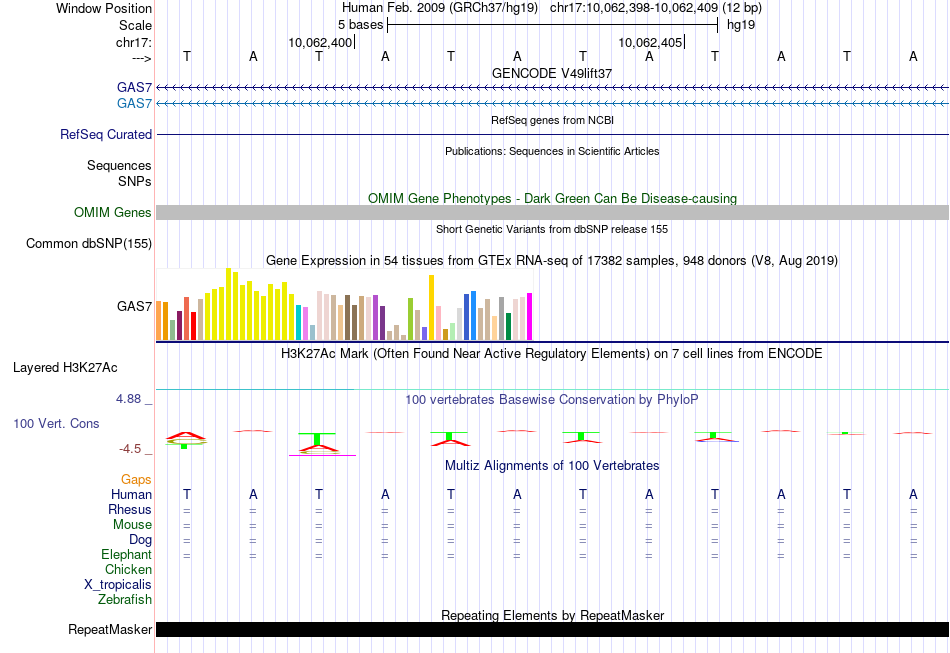Click the Rhesus species row label
This screenshot has width=950, height=653.
click(130, 509)
